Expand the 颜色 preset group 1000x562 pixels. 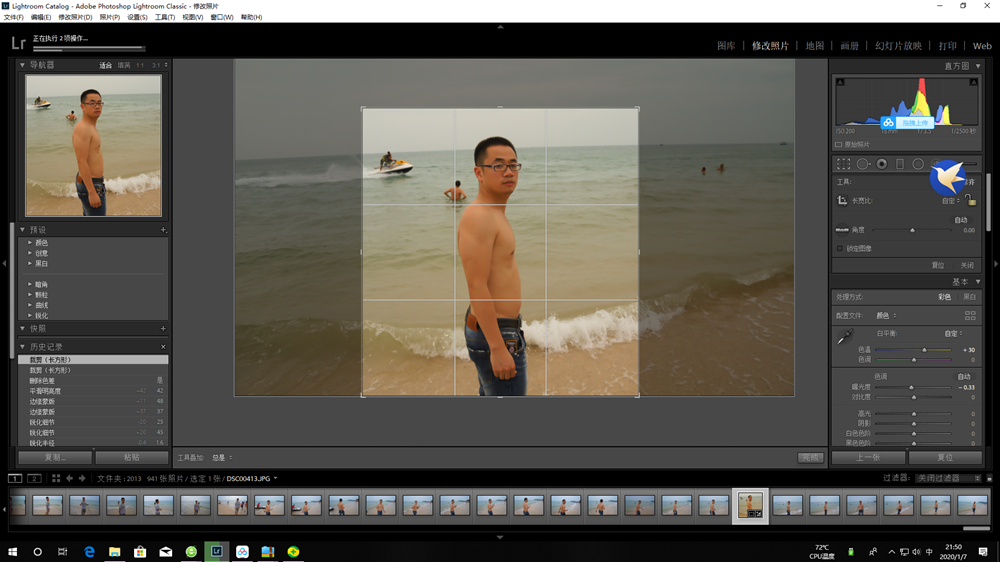pos(31,243)
